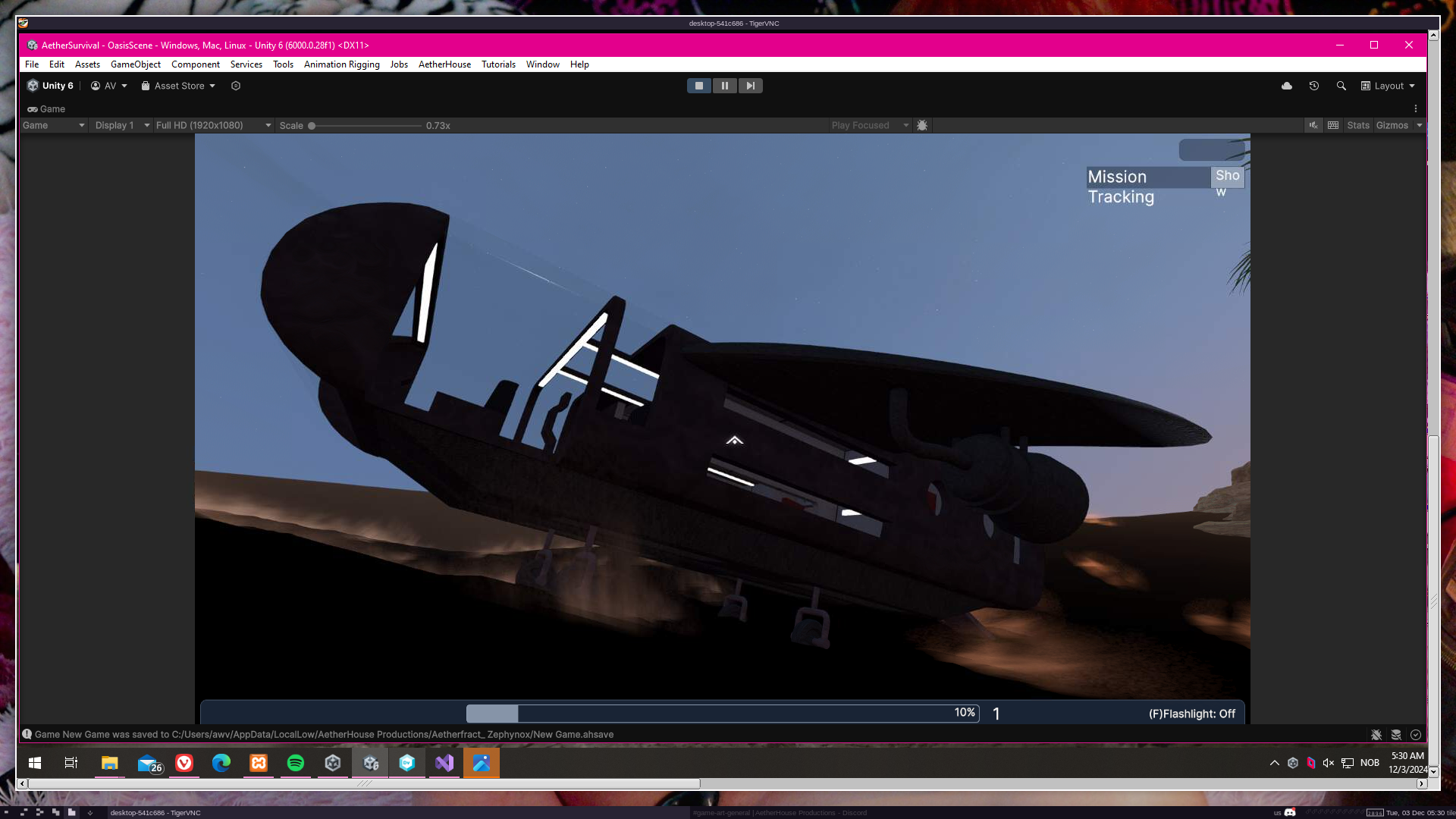Open package/settings gear icon beside Asset Store
This screenshot has width=1456, height=819.
pyautogui.click(x=236, y=86)
